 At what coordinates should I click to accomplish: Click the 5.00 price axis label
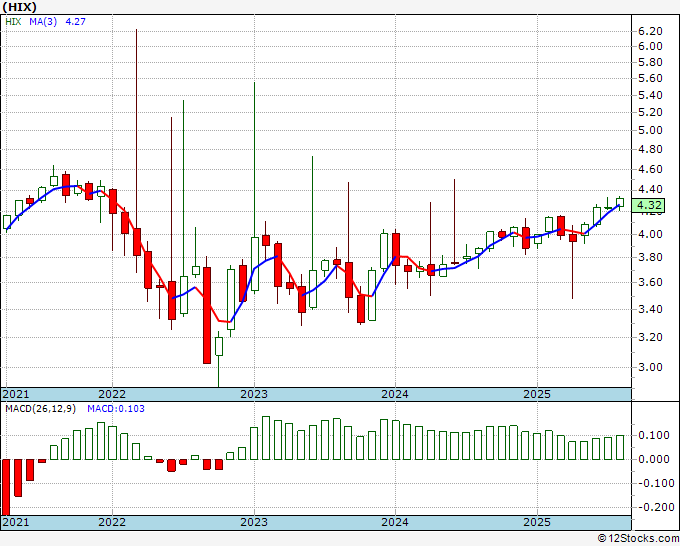[650, 131]
